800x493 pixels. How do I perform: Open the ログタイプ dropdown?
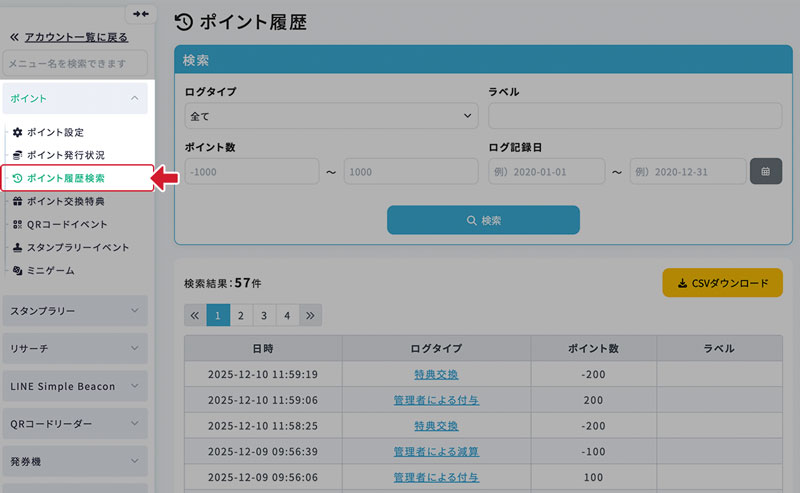(331, 116)
